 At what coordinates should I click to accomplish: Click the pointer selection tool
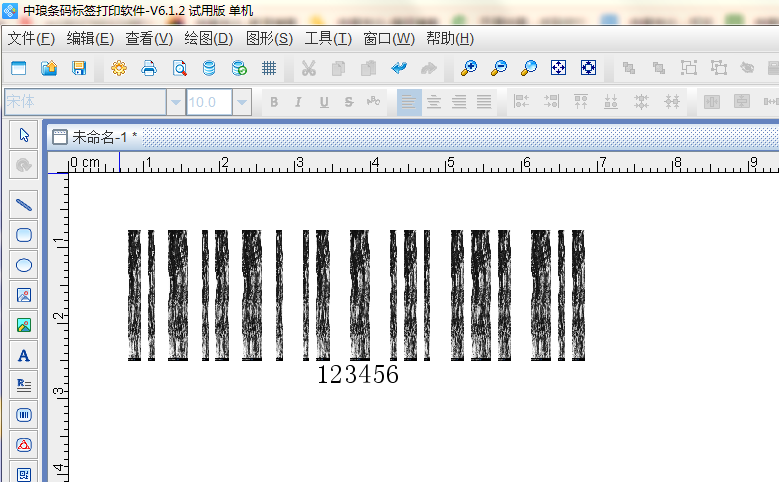24,135
